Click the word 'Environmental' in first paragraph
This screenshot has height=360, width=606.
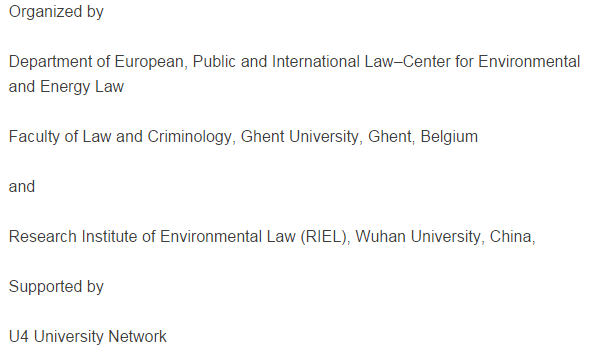[x=529, y=61]
